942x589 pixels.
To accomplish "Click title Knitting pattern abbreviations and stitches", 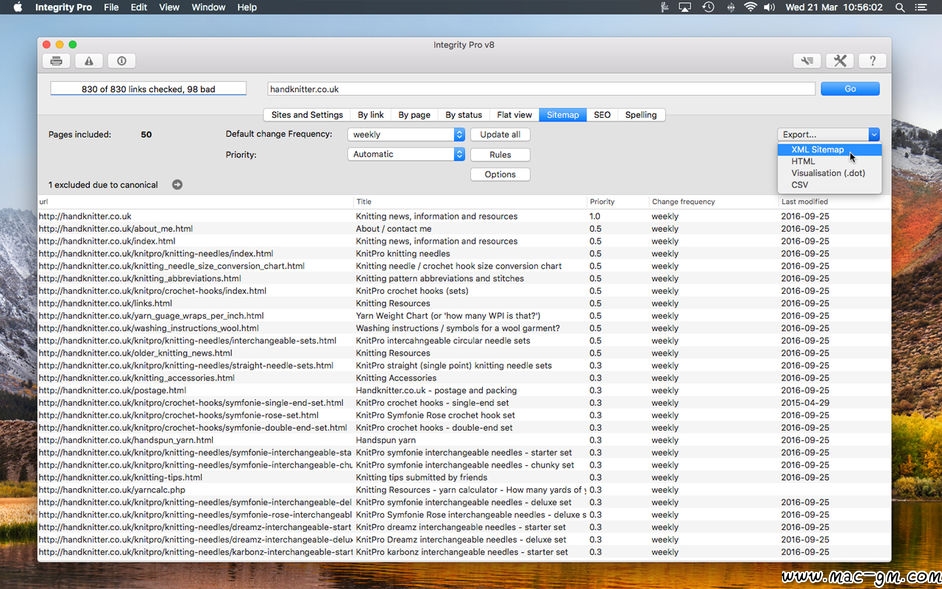I will coord(440,279).
